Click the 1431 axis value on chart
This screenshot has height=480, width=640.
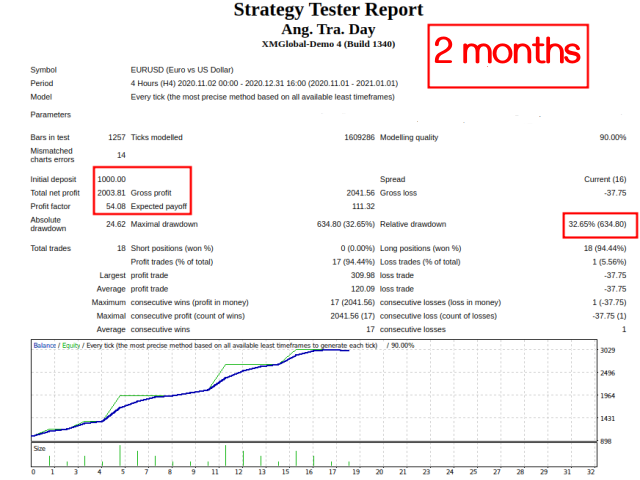click(x=607, y=418)
